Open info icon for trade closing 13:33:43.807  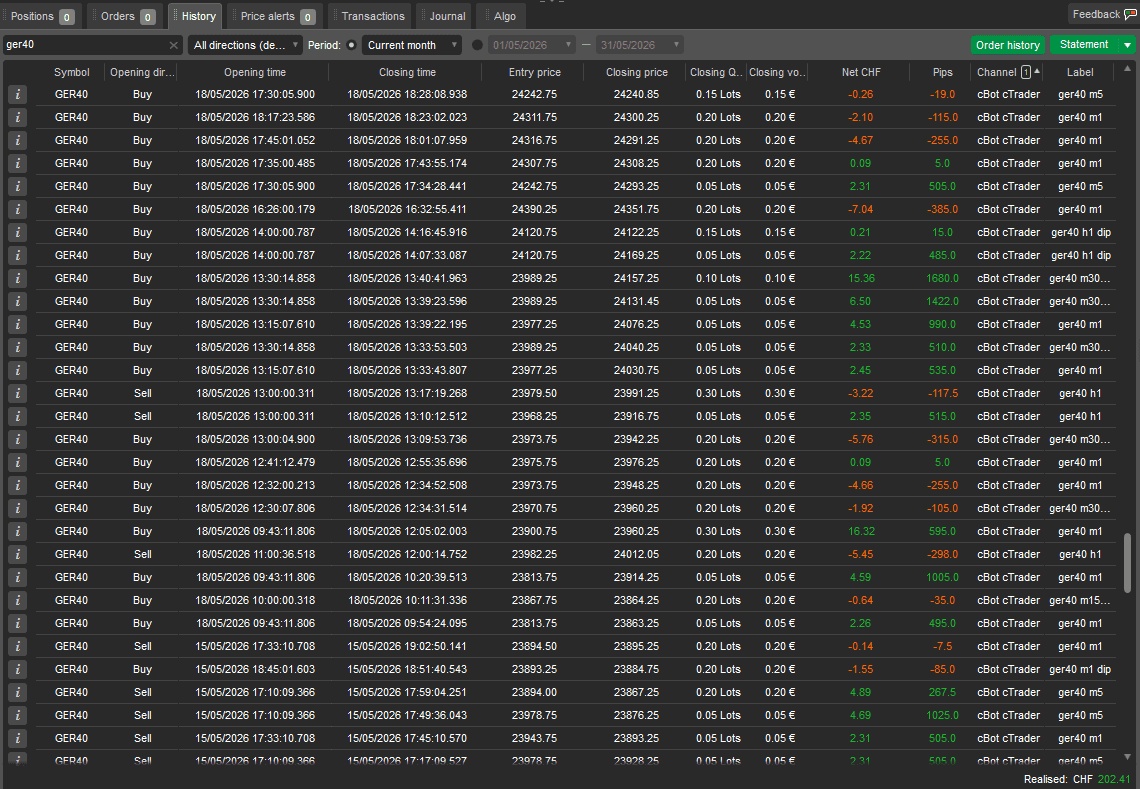17,370
